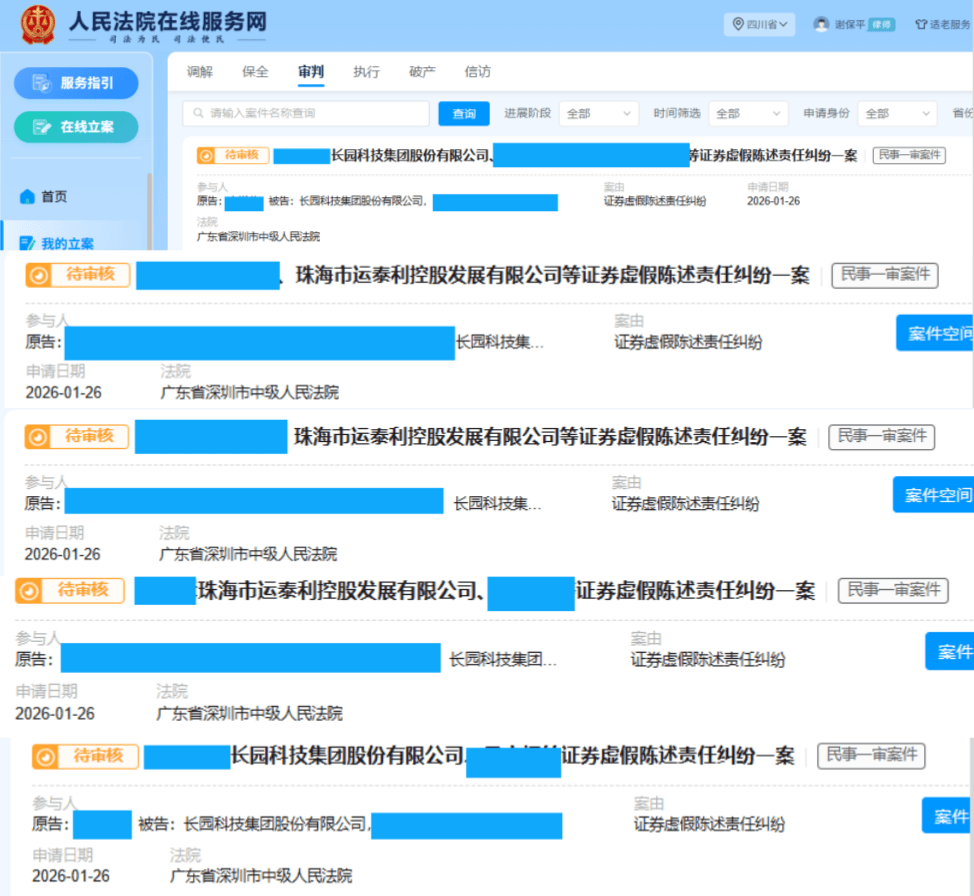Open the 申请身份 dropdown

[x=896, y=114]
